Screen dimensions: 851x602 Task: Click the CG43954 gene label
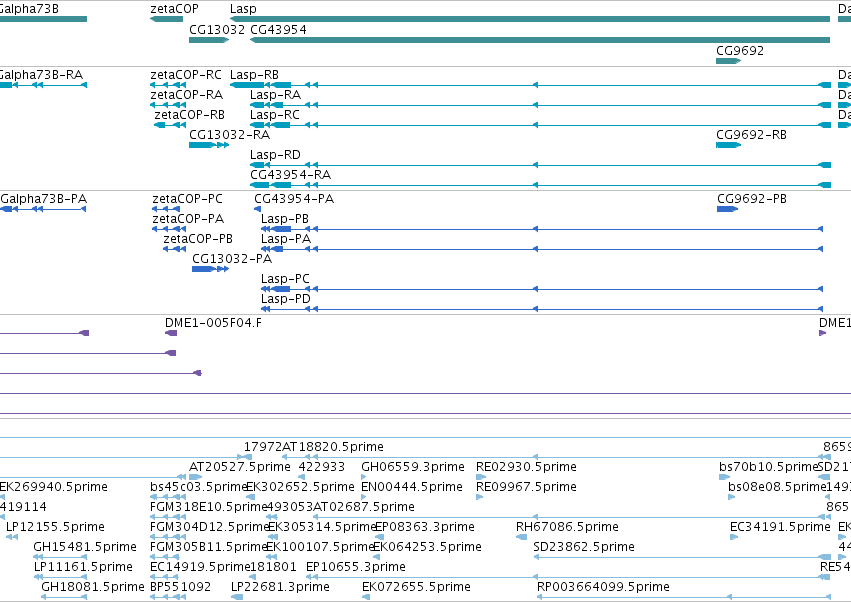coord(278,30)
